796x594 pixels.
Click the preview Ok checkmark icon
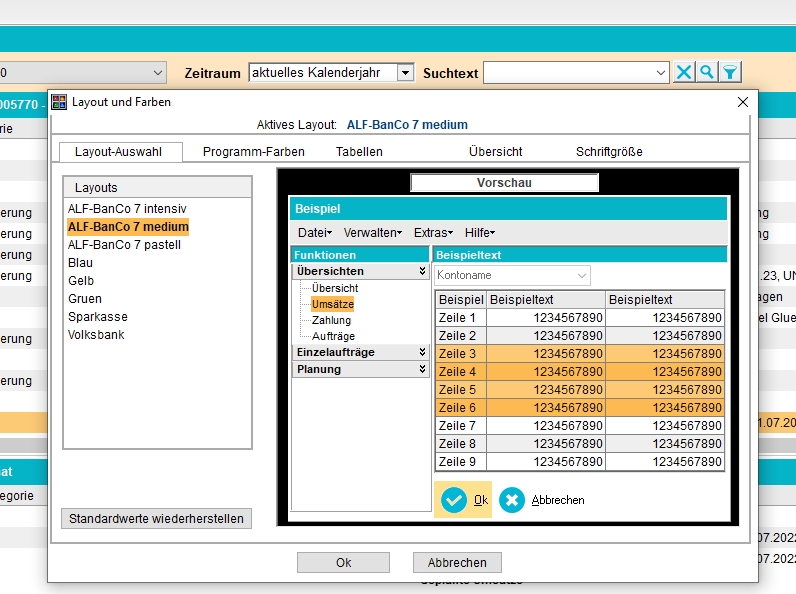[x=453, y=500]
